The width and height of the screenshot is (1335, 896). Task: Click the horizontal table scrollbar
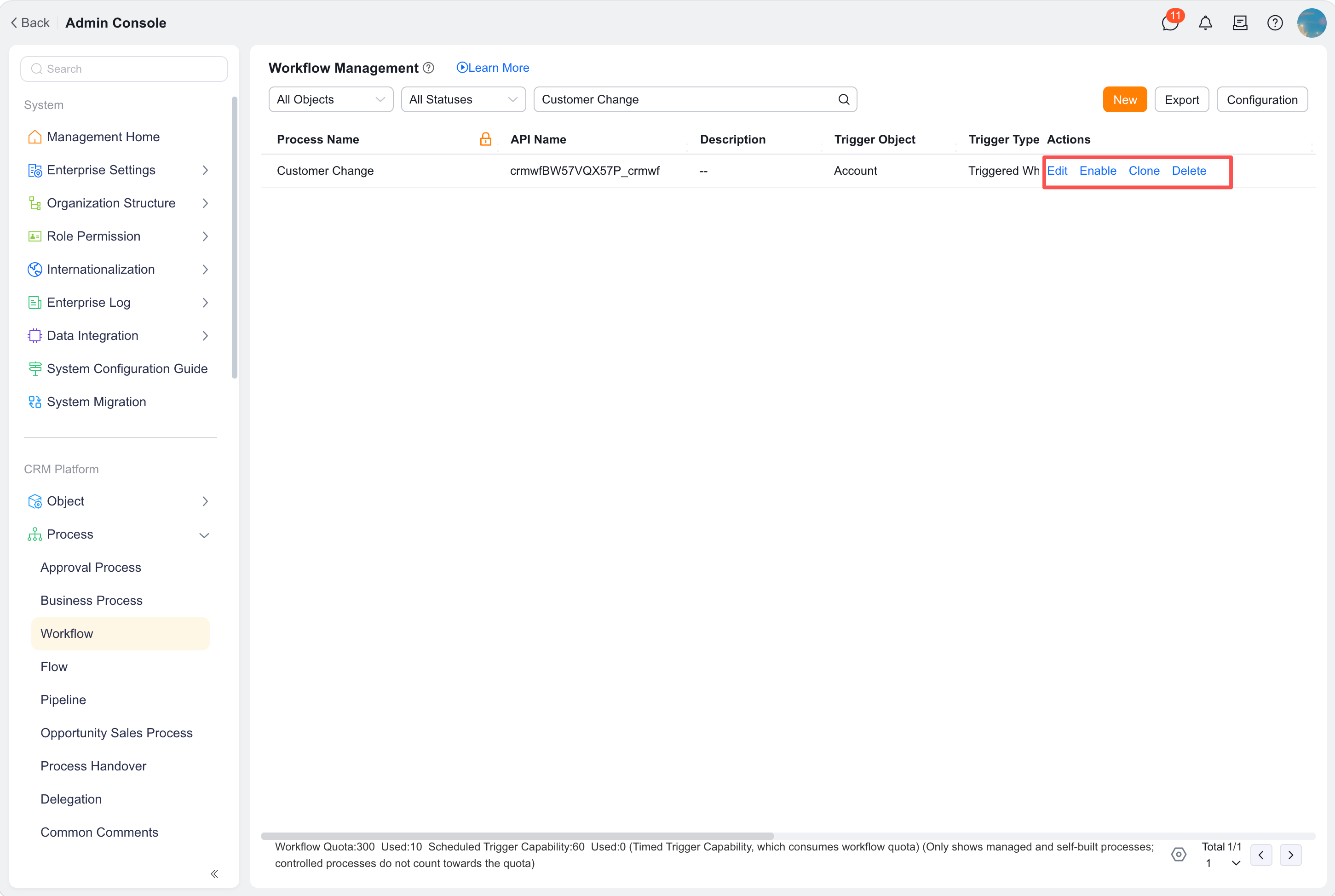point(517,836)
